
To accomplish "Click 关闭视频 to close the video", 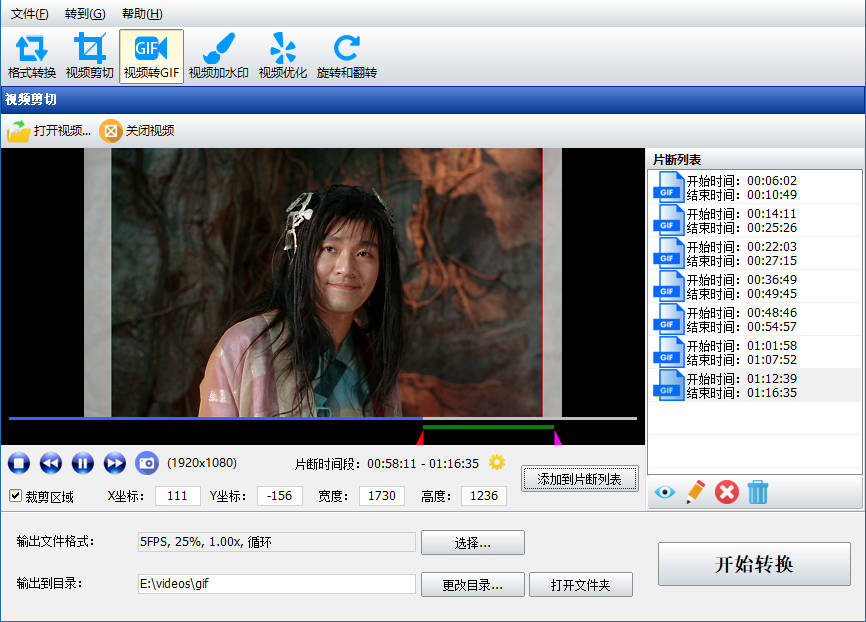I will coord(137,131).
